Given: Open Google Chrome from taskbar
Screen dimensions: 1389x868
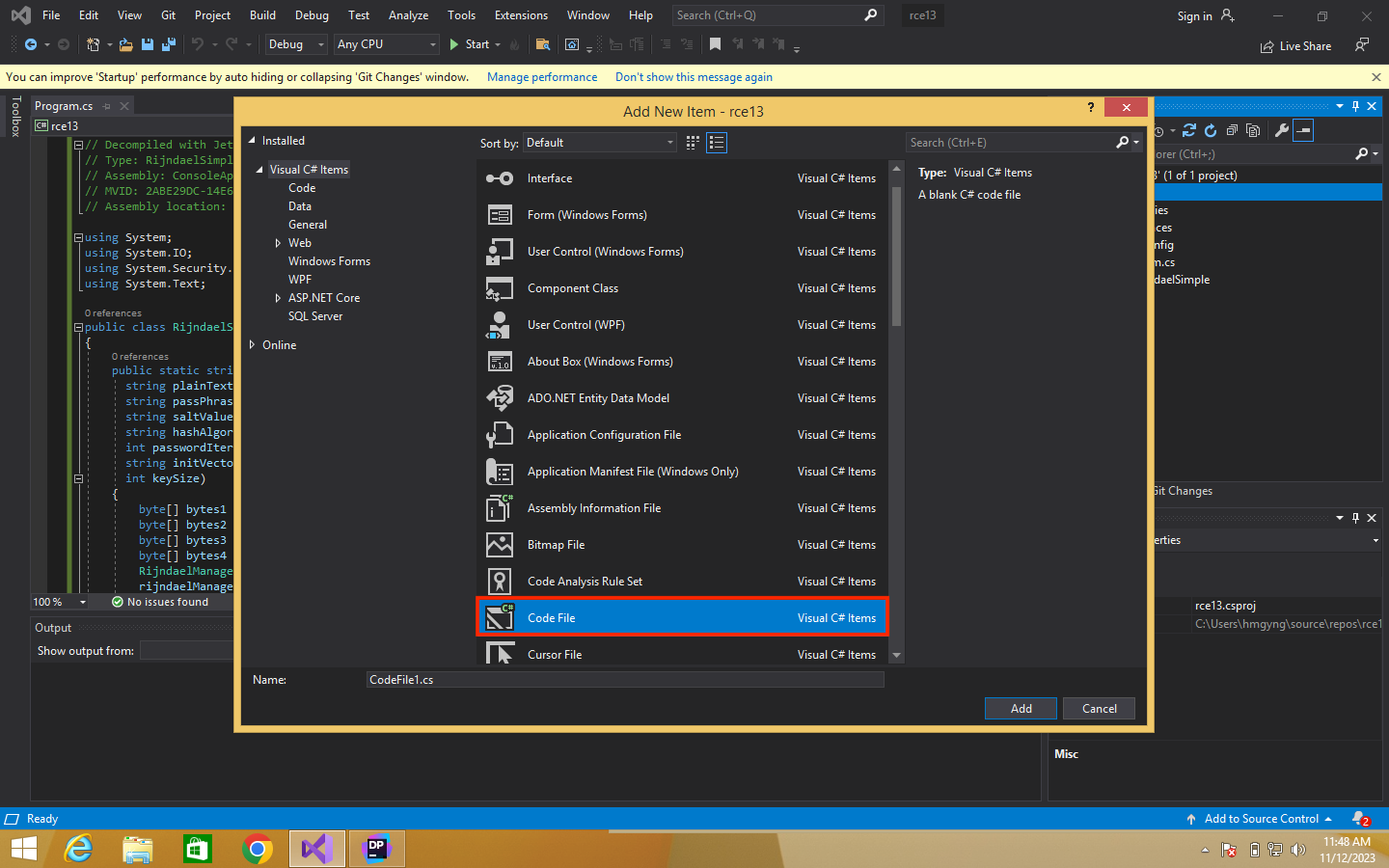Looking at the screenshot, I should pyautogui.click(x=258, y=850).
